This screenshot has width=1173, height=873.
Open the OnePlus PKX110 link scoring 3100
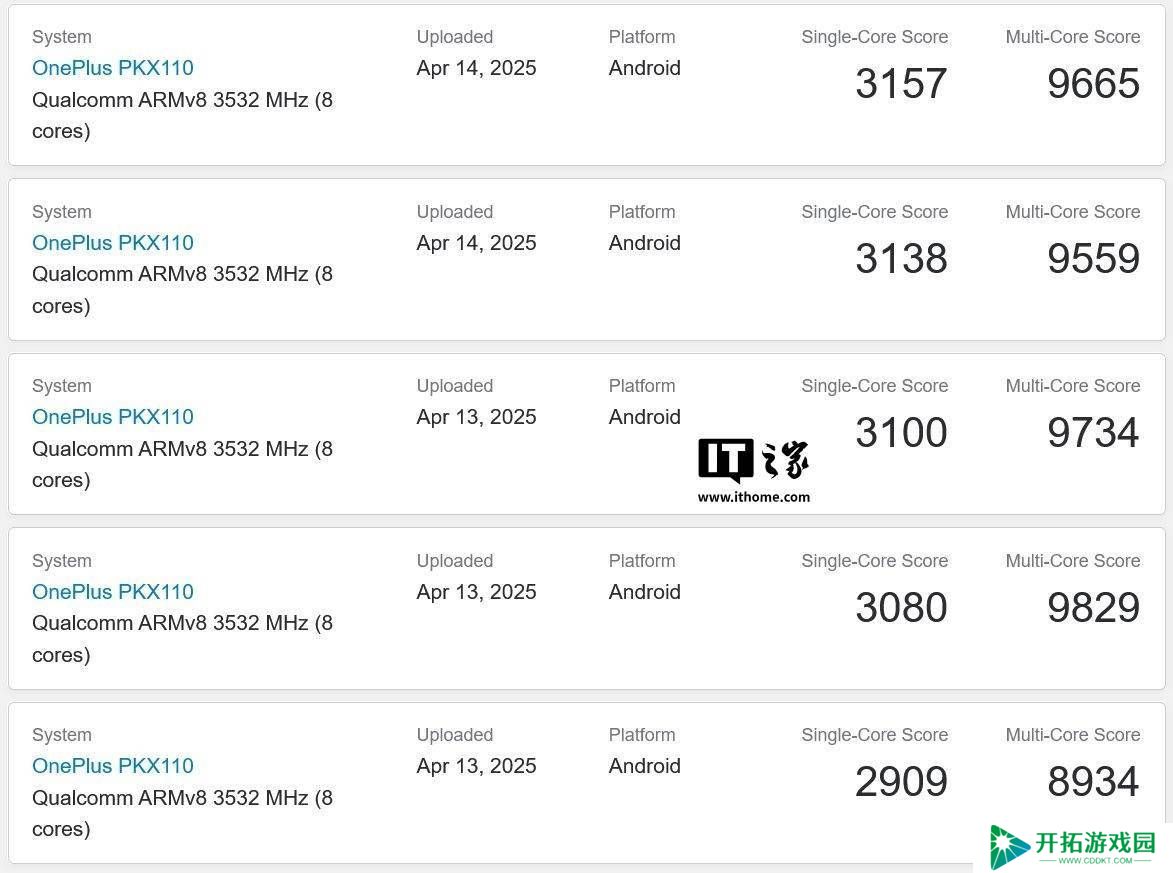(113, 417)
